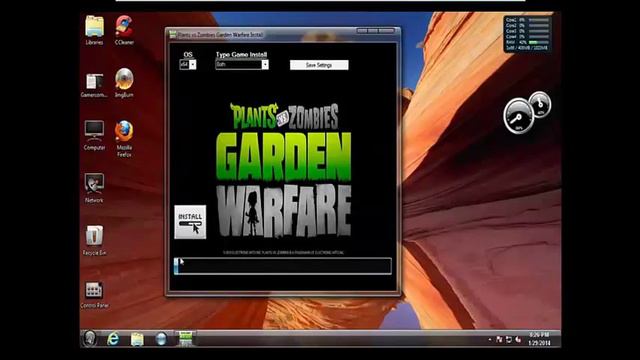Select the installer's taskbar button

point(186,339)
